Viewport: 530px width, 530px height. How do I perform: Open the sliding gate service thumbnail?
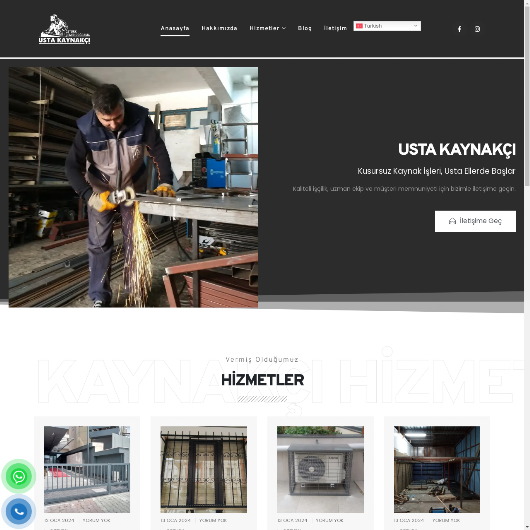[87, 469]
